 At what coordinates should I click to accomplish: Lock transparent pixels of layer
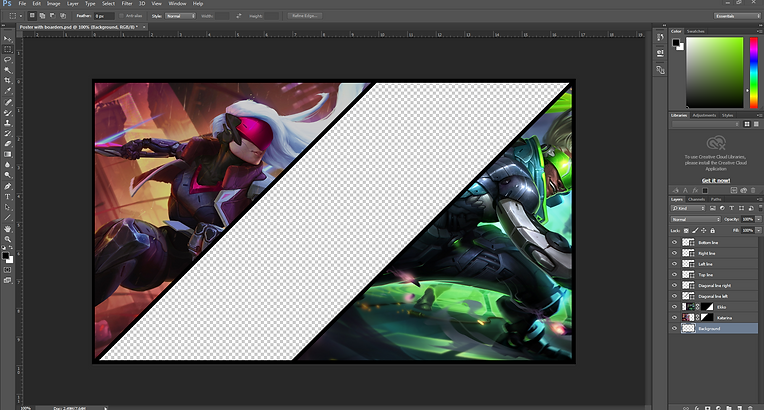pos(686,231)
